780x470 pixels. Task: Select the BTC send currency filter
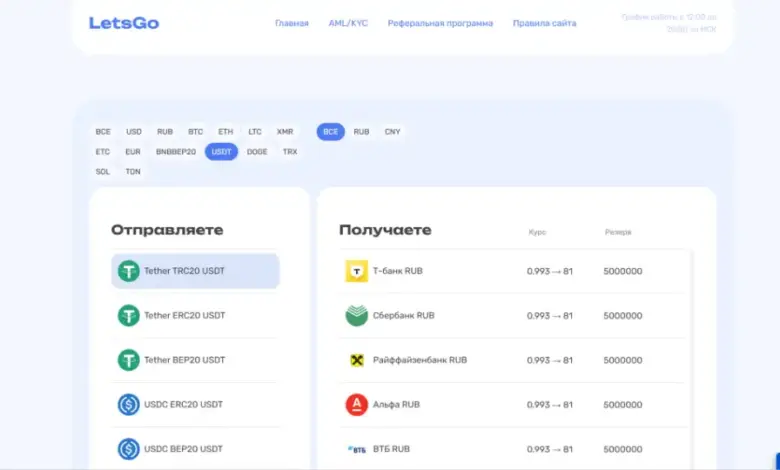[x=195, y=132]
